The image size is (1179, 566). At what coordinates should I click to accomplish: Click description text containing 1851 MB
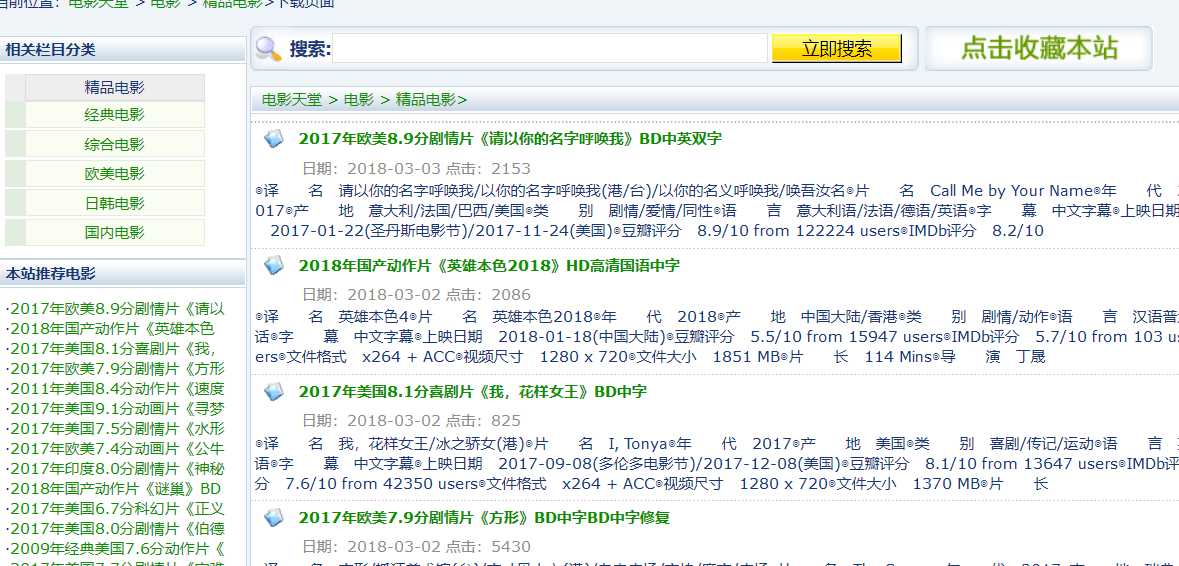coord(717,337)
